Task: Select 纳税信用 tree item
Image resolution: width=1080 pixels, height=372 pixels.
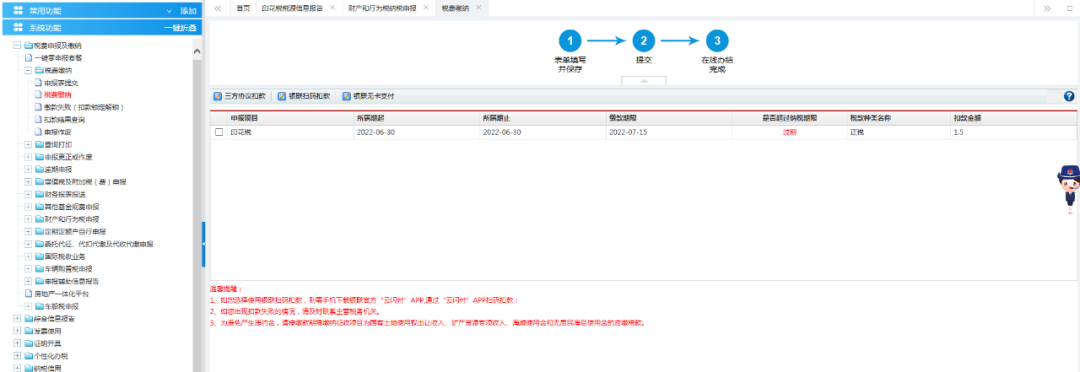Action: pos(48,368)
